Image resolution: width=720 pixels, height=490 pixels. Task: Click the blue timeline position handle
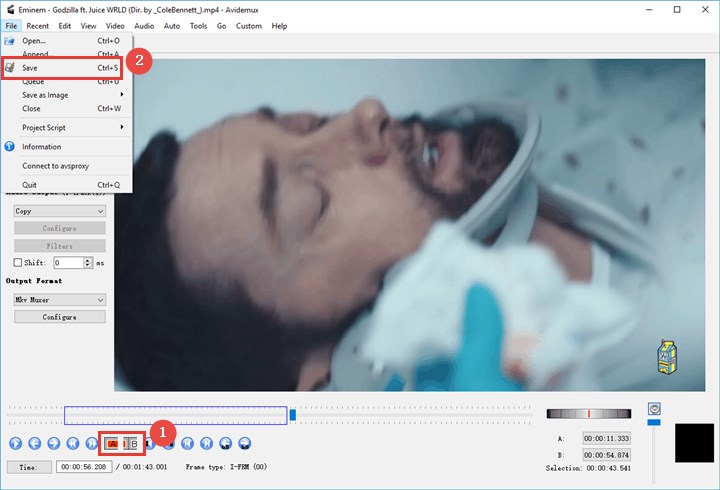coord(292,415)
